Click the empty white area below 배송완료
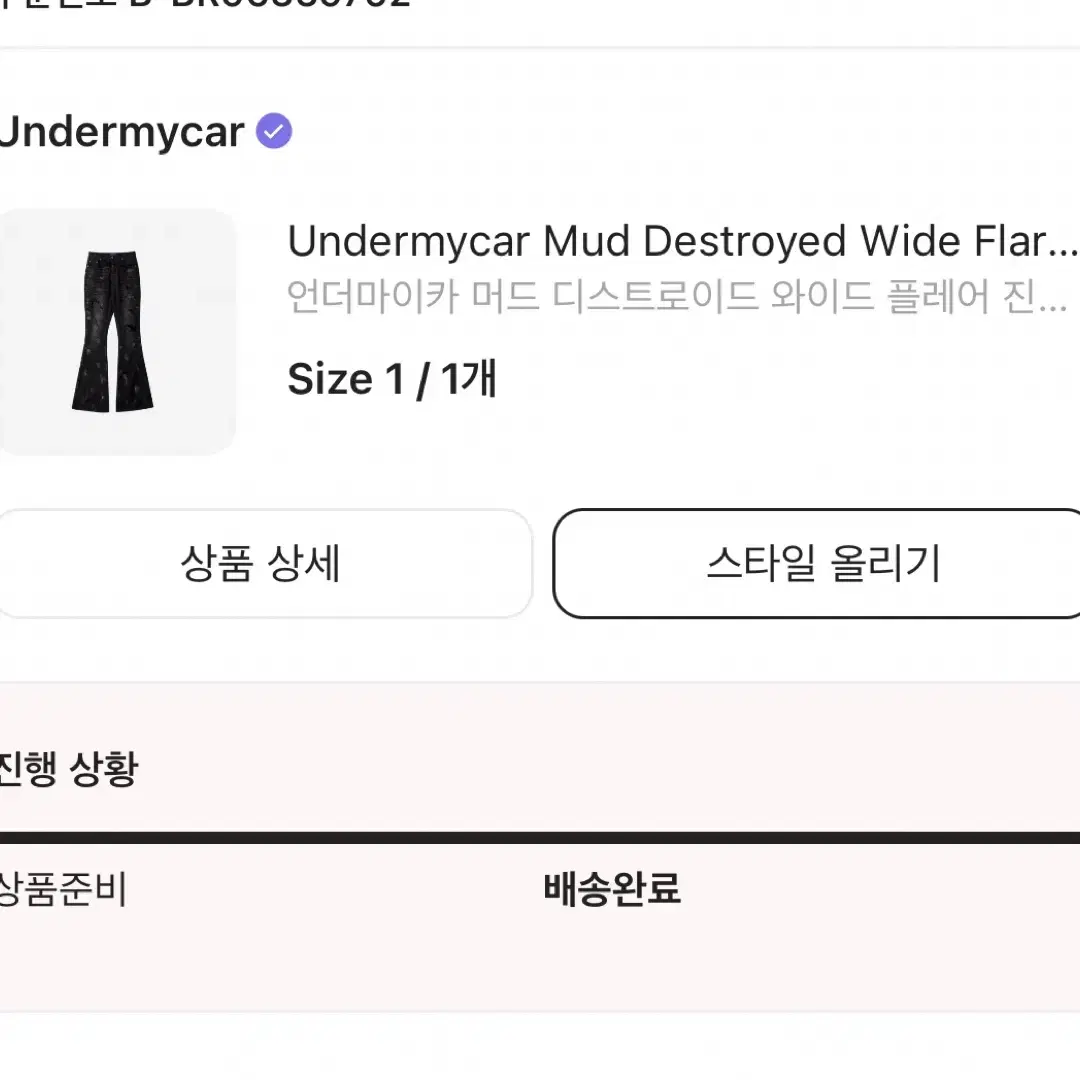The width and height of the screenshot is (1080, 1080). pos(540,1046)
